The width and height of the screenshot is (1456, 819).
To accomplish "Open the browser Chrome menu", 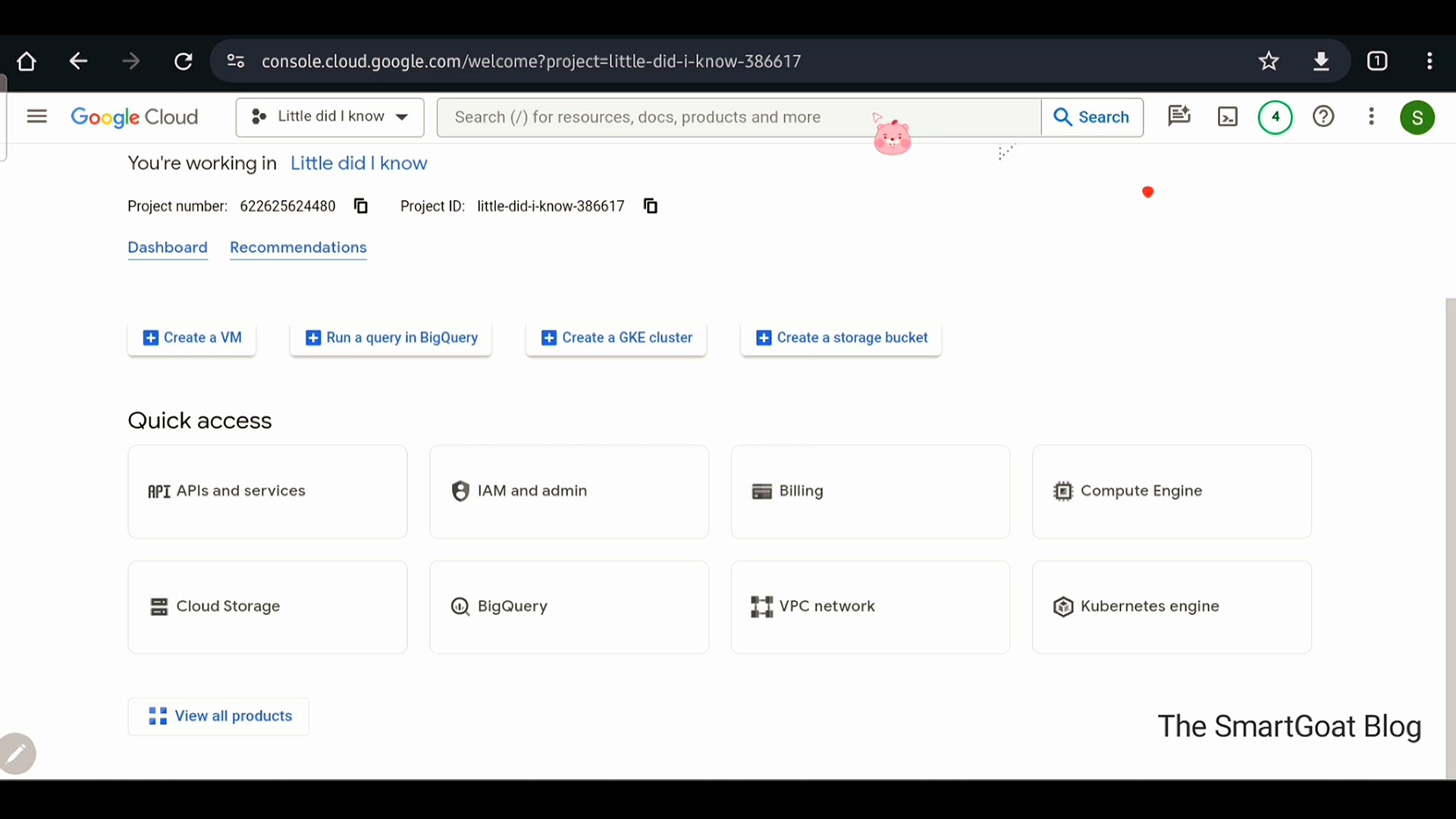I will pos(1430,61).
